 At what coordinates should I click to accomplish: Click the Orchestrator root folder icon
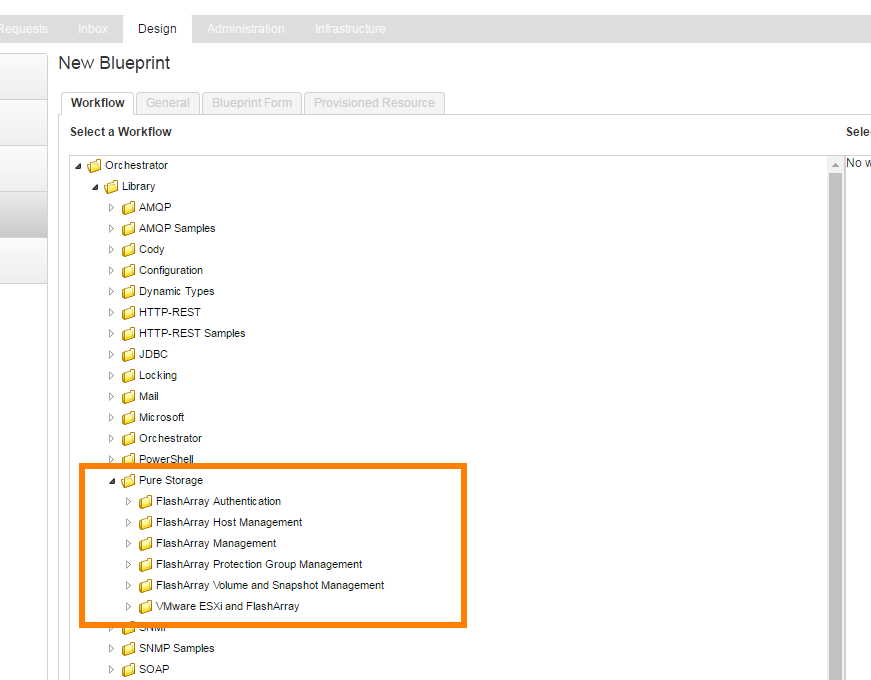(x=94, y=166)
